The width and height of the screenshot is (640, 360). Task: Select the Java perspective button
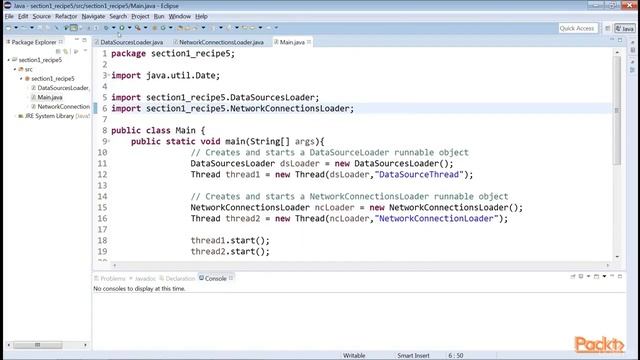point(625,28)
